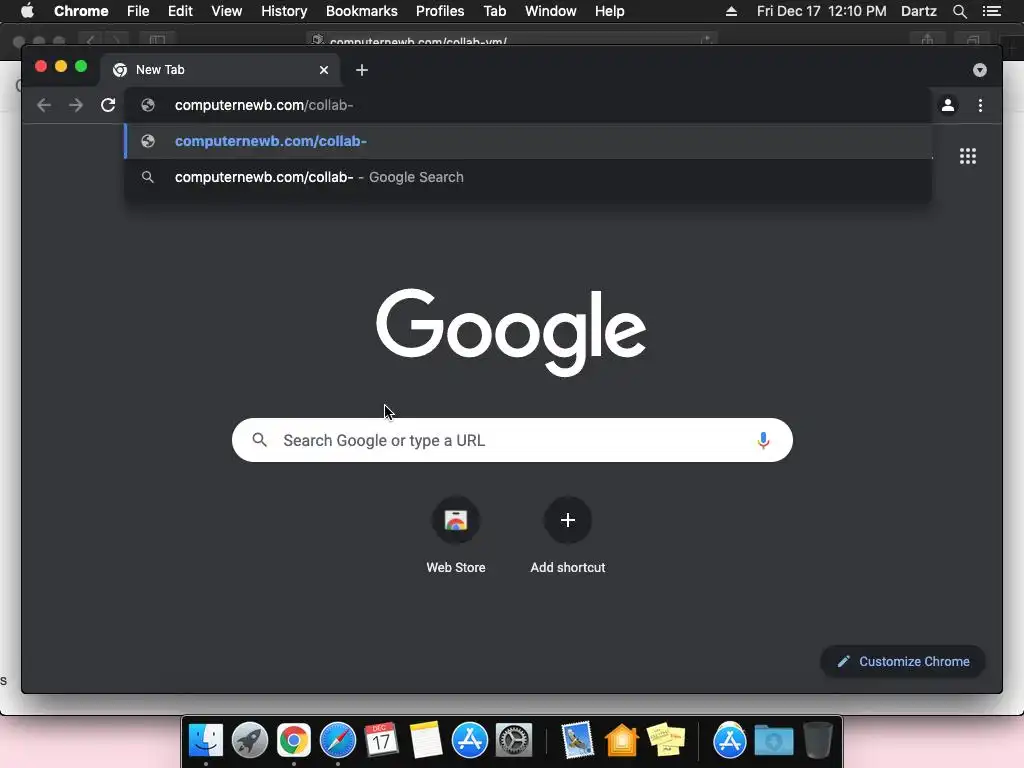Open Safari compass icon in Dock
Screen dimensions: 1024x768
(x=338, y=740)
